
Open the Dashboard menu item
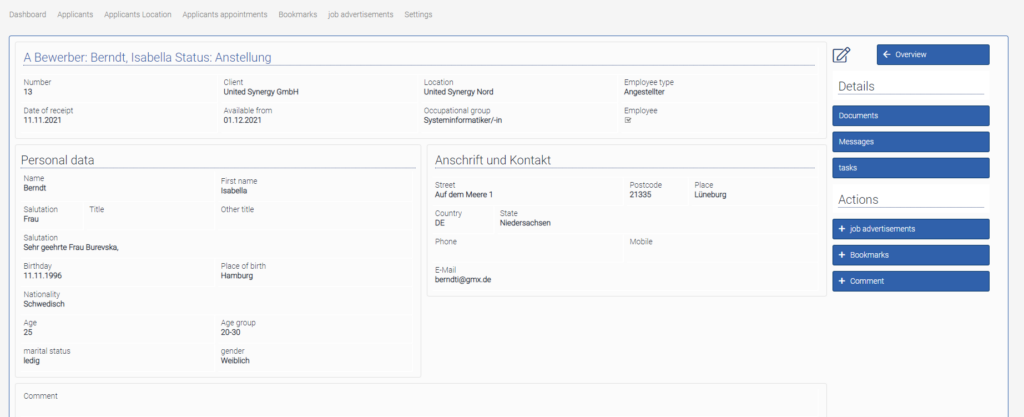[28, 15]
